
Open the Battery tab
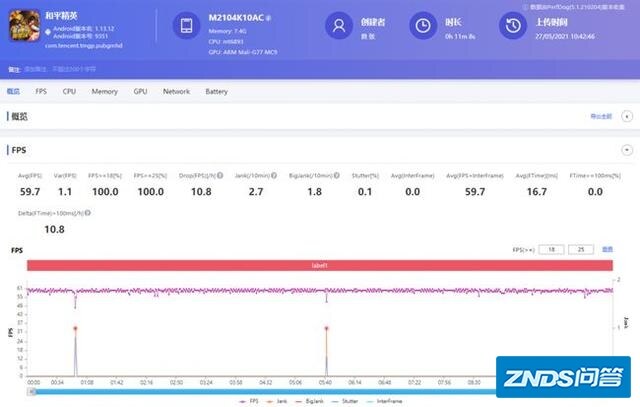tap(216, 91)
